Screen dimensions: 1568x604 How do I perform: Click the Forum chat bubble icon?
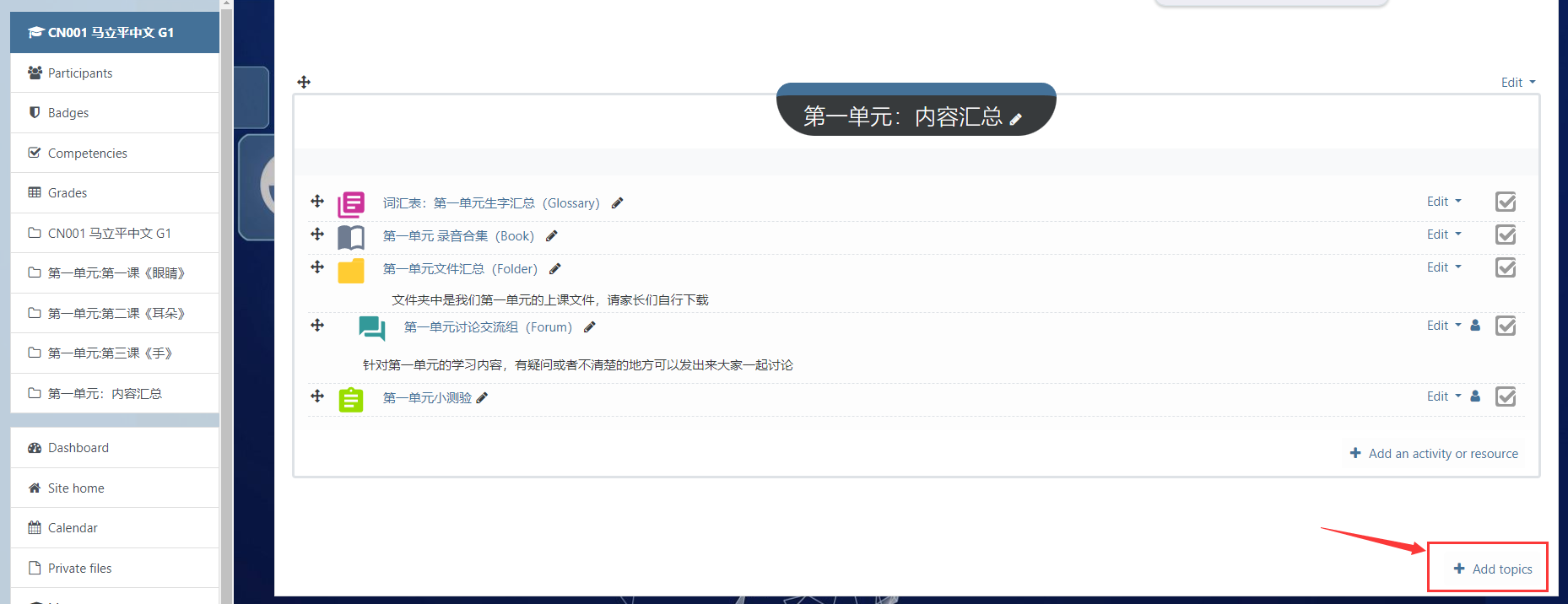click(x=371, y=328)
